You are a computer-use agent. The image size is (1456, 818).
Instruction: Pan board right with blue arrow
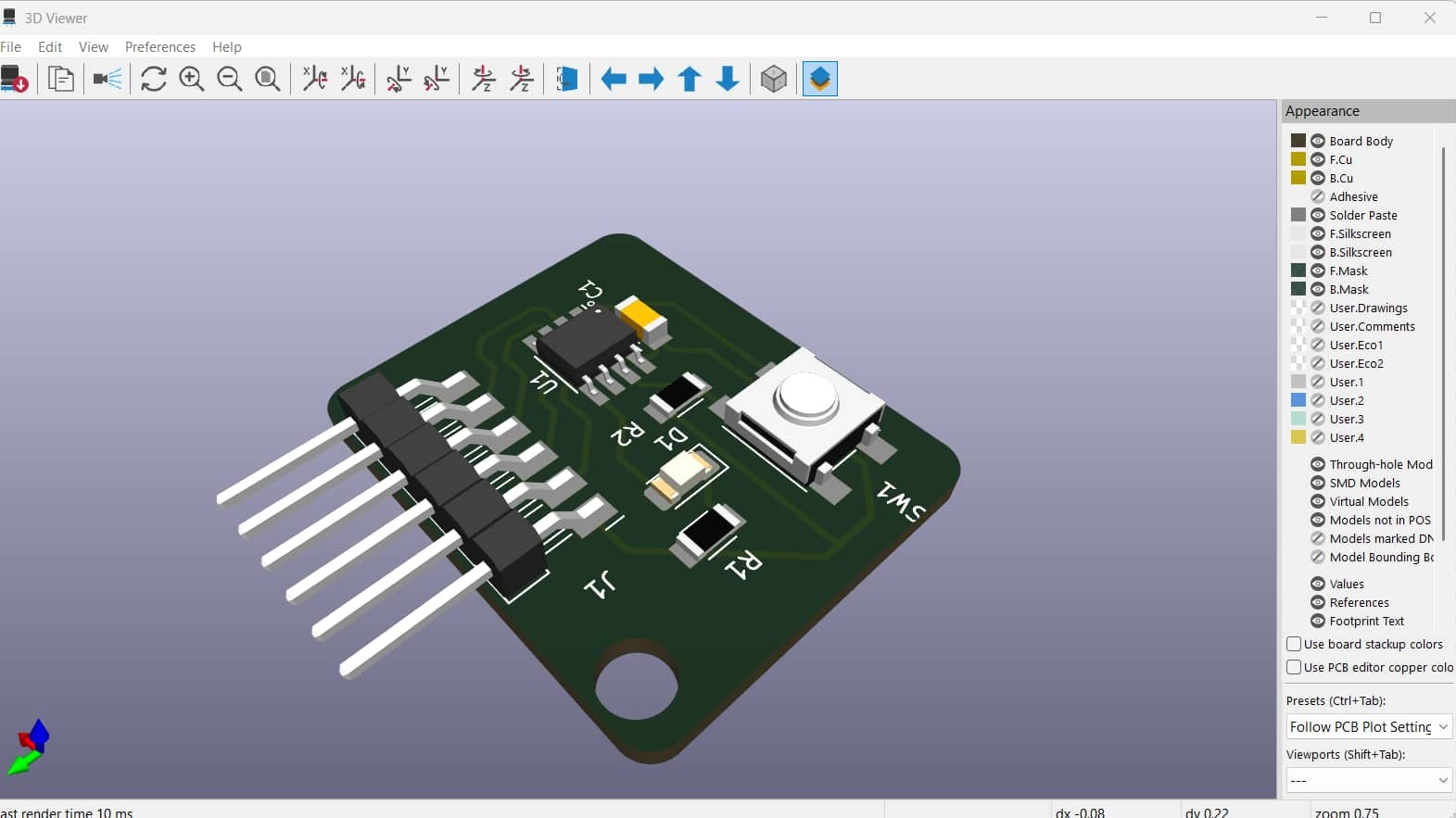pyautogui.click(x=652, y=79)
